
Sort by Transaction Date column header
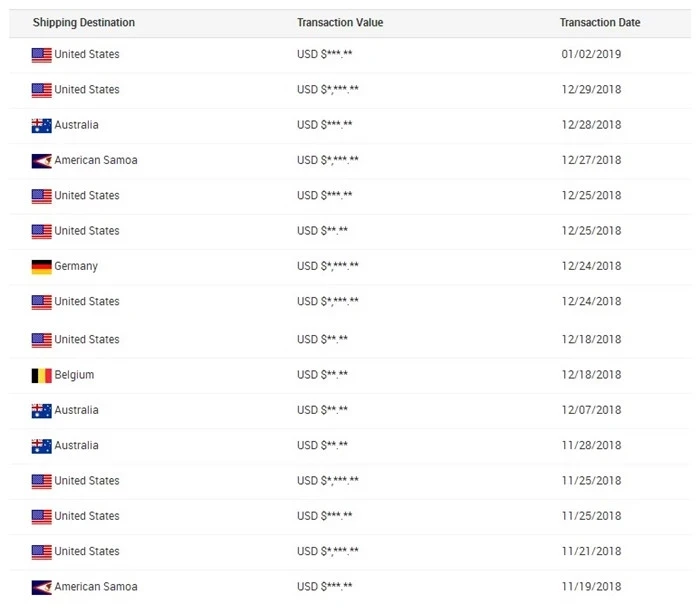pyautogui.click(x=600, y=22)
